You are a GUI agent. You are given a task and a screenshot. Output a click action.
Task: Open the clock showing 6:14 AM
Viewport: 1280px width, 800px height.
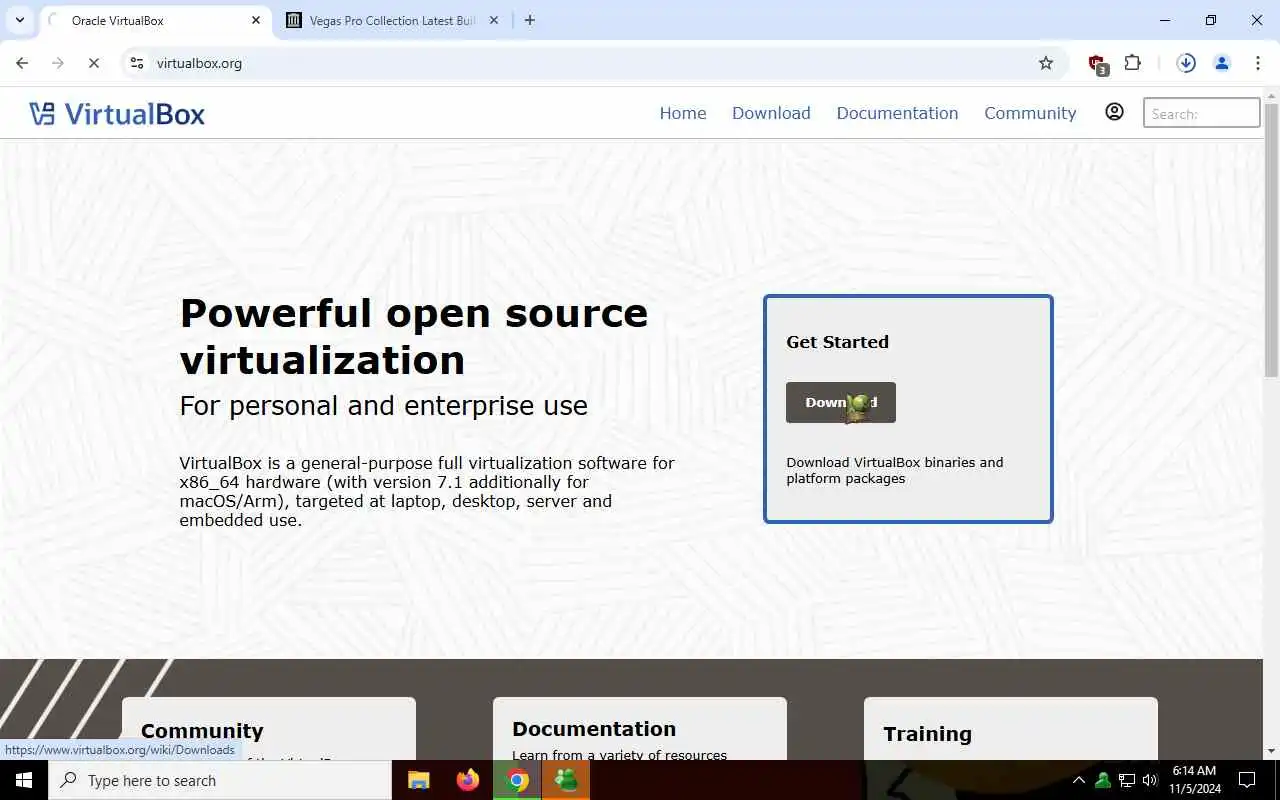coord(1196,780)
